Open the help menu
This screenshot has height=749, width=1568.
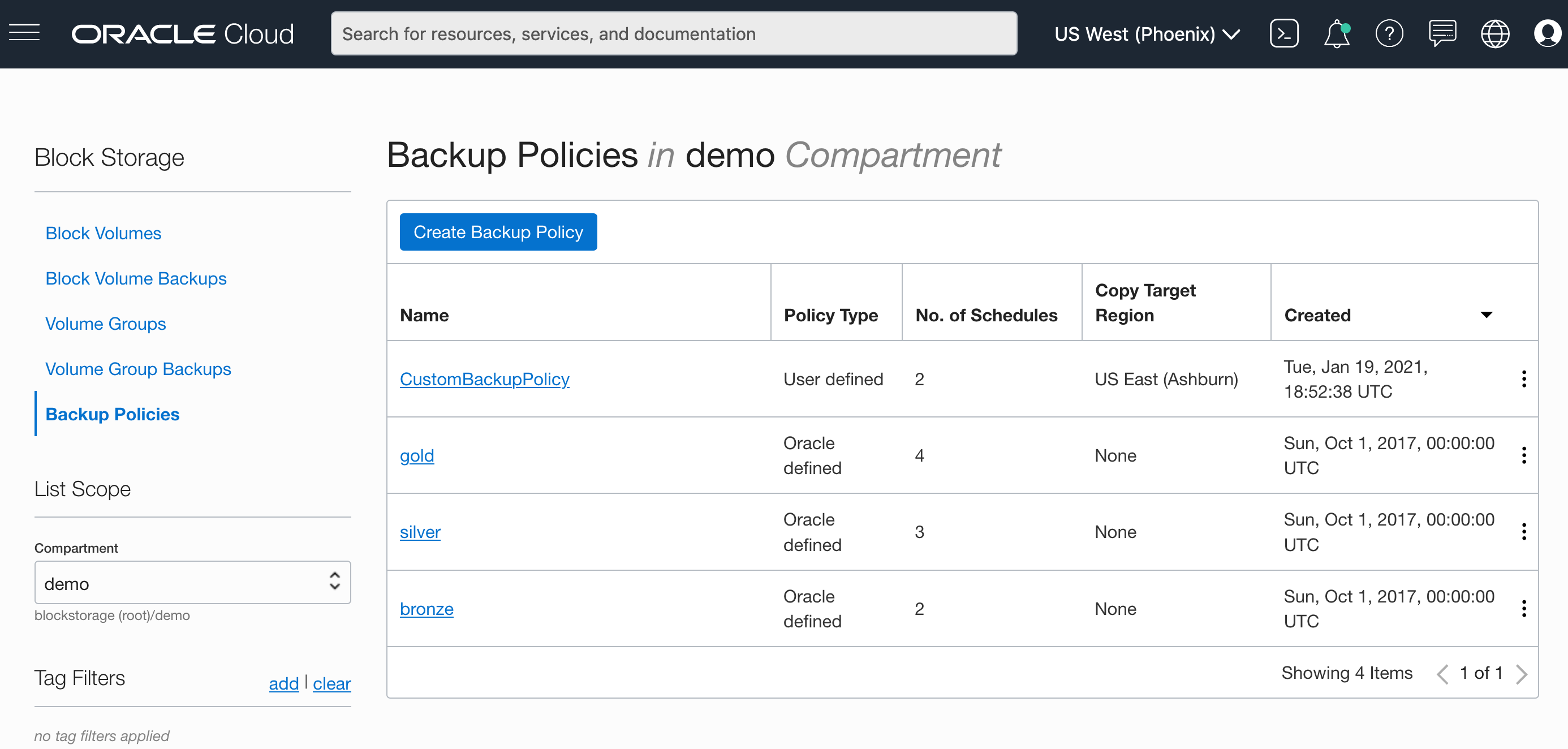tap(1390, 33)
